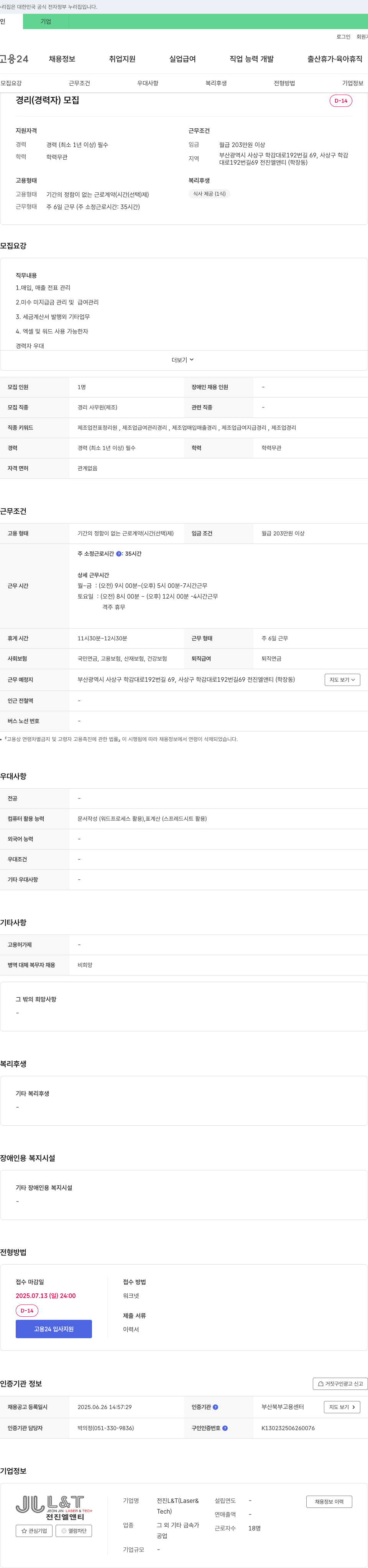368x1568 pixels.
Task: Click the 경리 사무원(제조) cell
Action: (x=97, y=407)
